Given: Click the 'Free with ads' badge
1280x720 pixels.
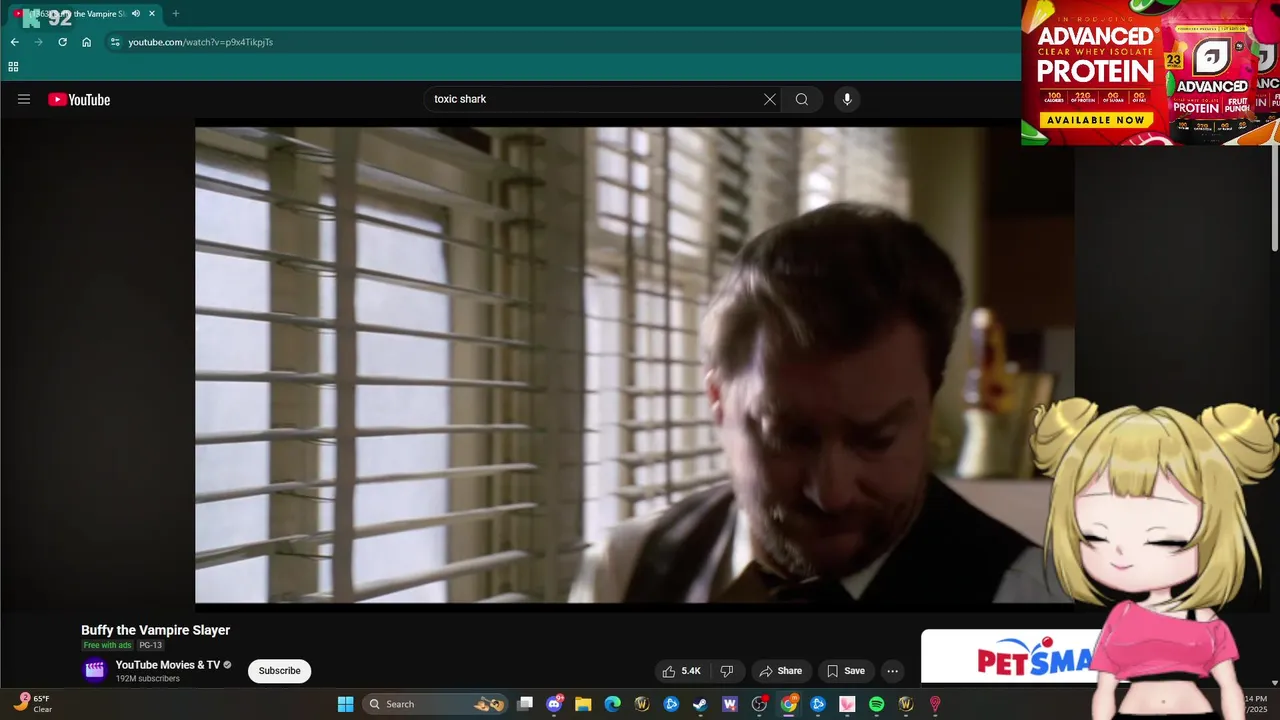Looking at the screenshot, I should pos(107,646).
